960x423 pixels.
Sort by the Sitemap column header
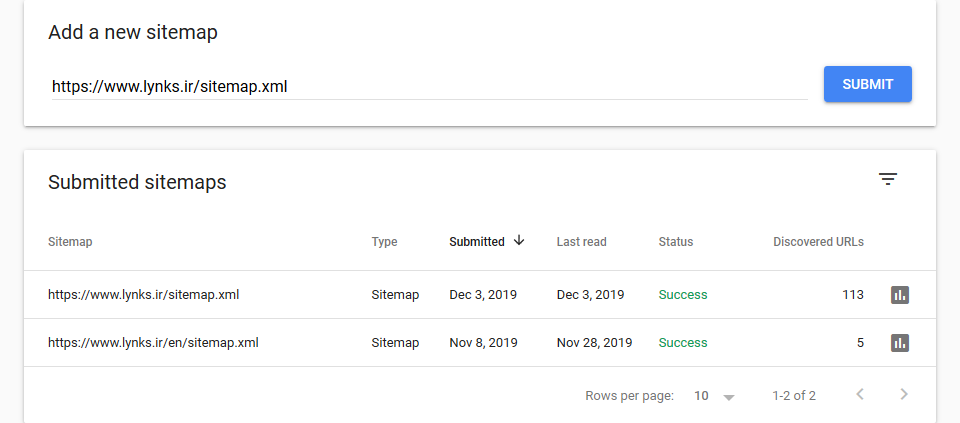click(70, 242)
